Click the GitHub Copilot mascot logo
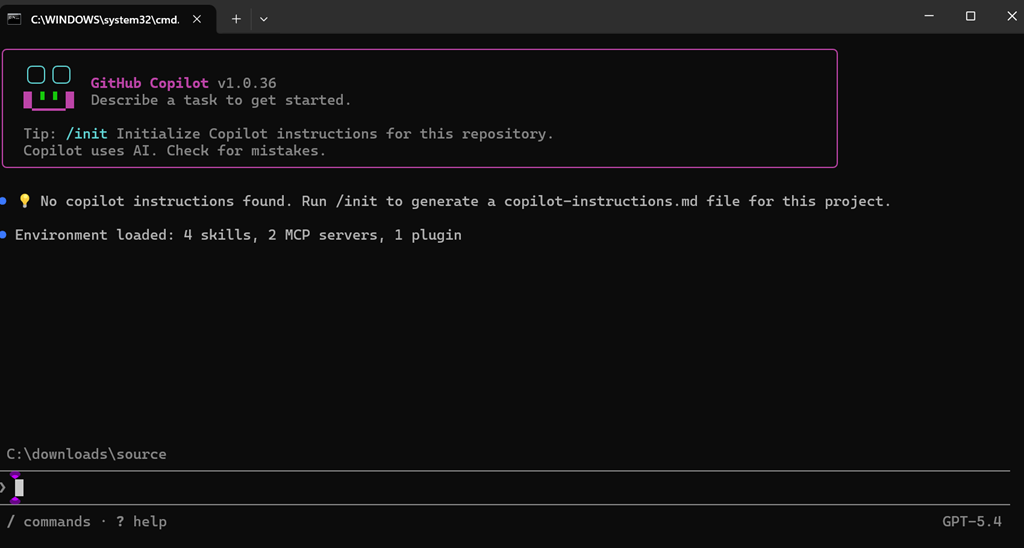1024x548 pixels. coord(49,88)
